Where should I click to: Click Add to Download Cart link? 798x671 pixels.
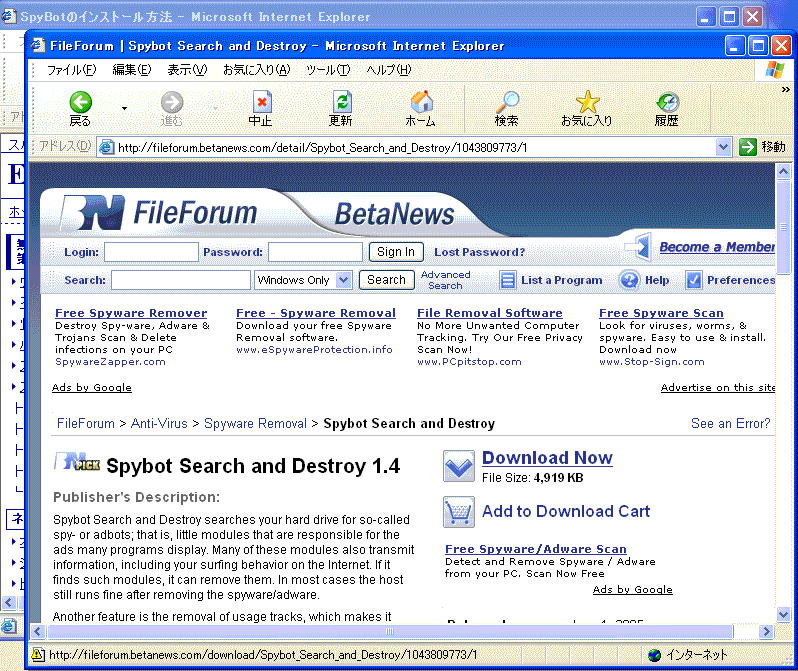(566, 511)
